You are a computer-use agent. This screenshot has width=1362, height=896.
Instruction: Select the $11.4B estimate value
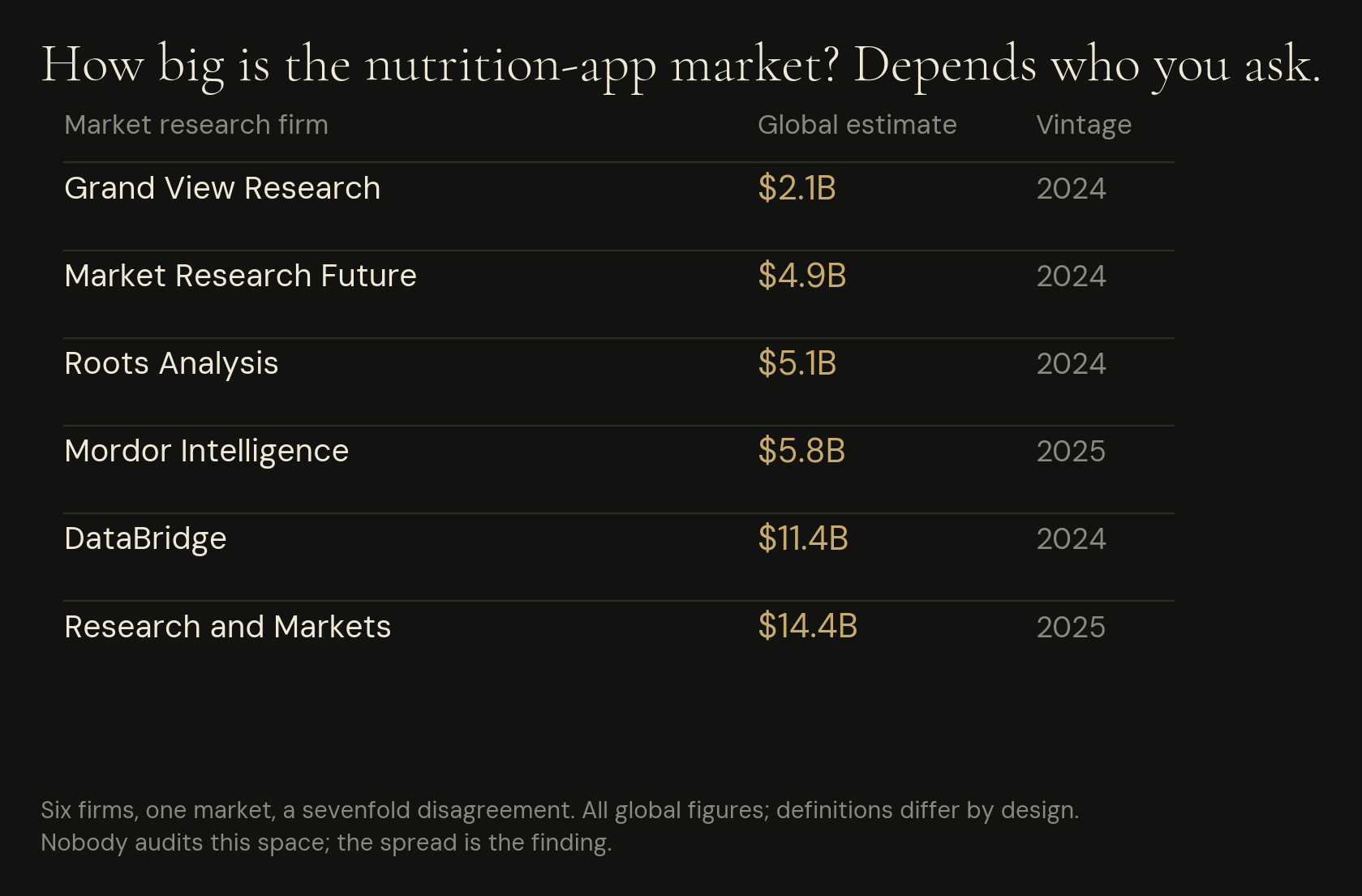click(803, 538)
